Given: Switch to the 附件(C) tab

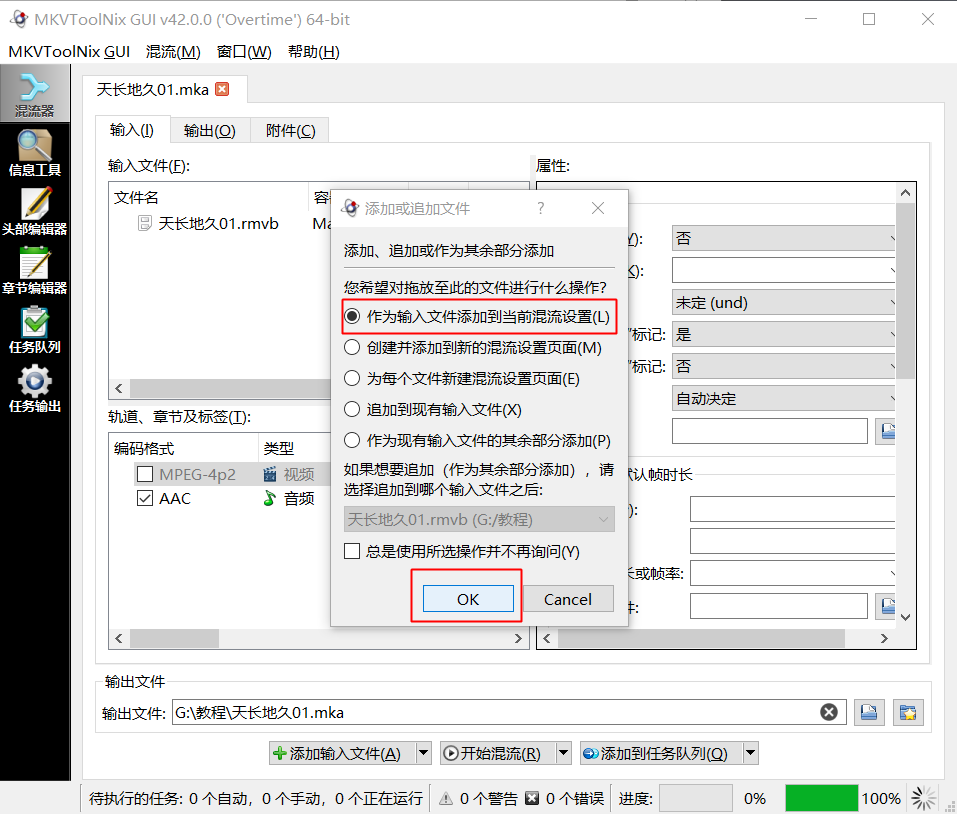Looking at the screenshot, I should tap(291, 131).
